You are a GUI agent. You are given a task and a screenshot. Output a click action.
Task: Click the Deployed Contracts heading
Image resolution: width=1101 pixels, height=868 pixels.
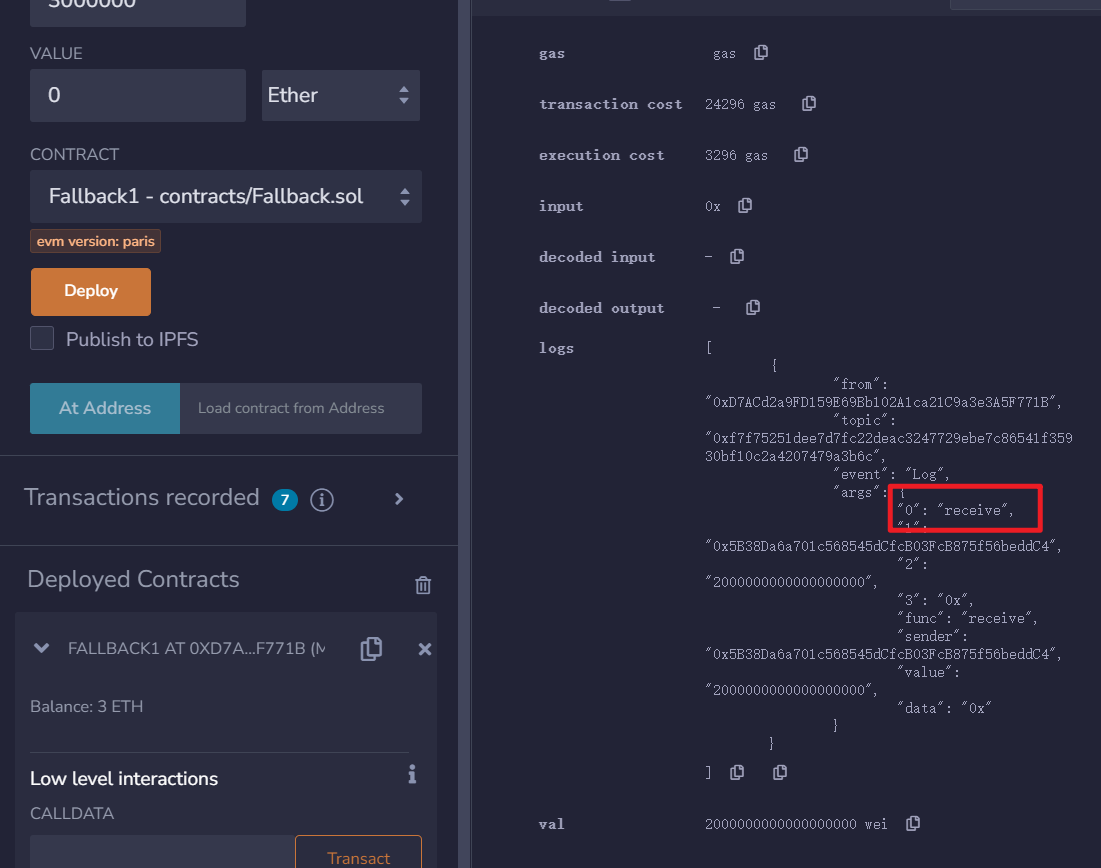(x=133, y=579)
